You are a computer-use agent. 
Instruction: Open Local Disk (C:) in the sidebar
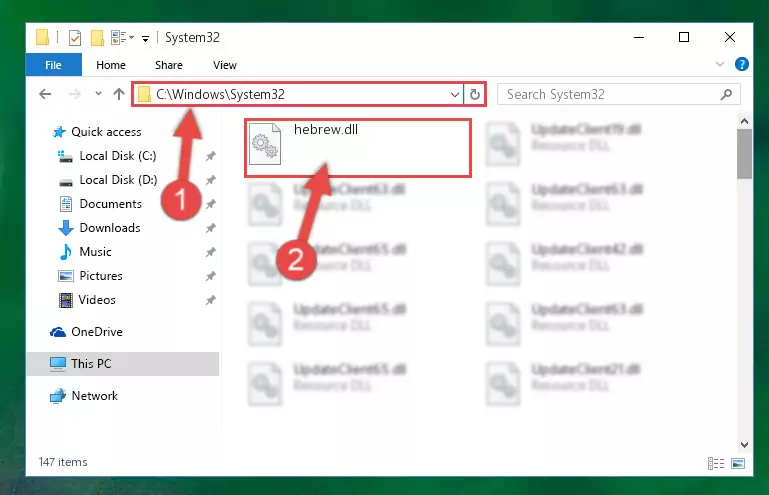(118, 156)
